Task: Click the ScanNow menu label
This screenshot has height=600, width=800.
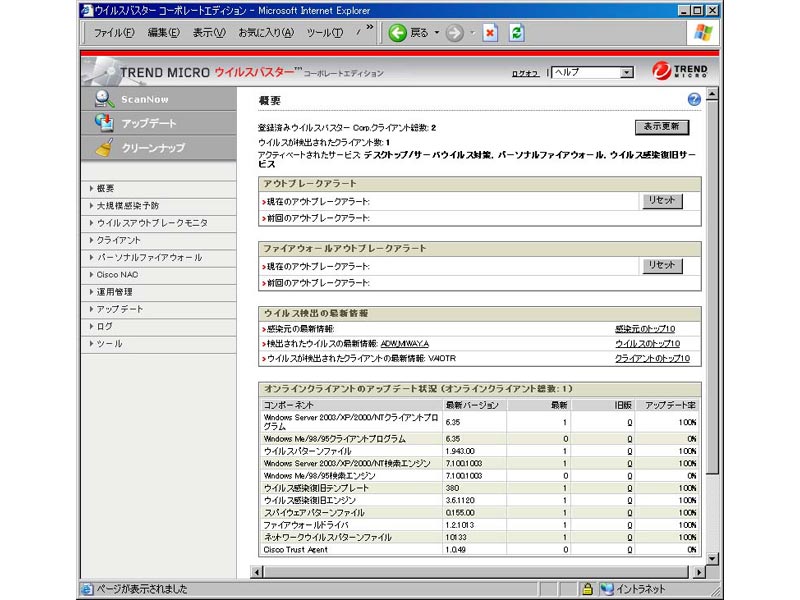Action: [145, 99]
